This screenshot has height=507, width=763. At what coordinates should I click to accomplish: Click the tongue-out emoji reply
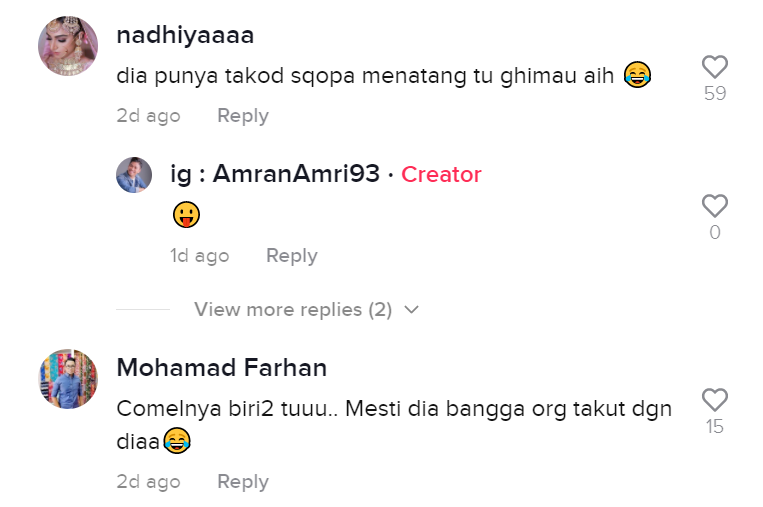tap(186, 214)
